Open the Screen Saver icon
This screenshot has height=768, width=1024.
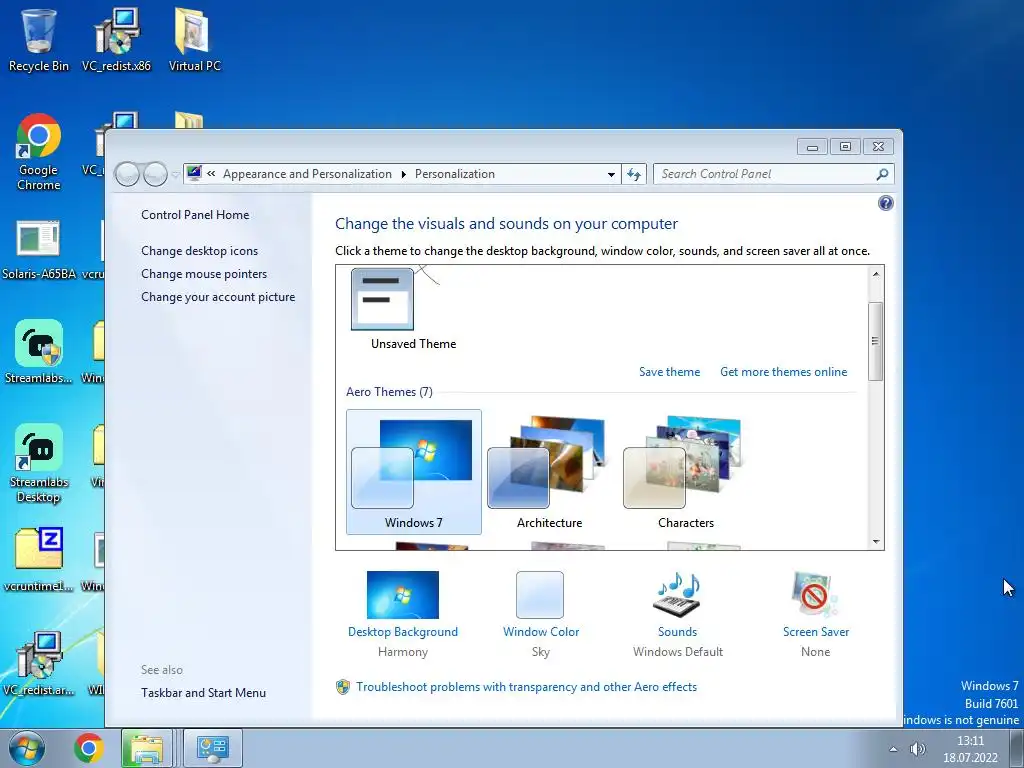pyautogui.click(x=814, y=594)
